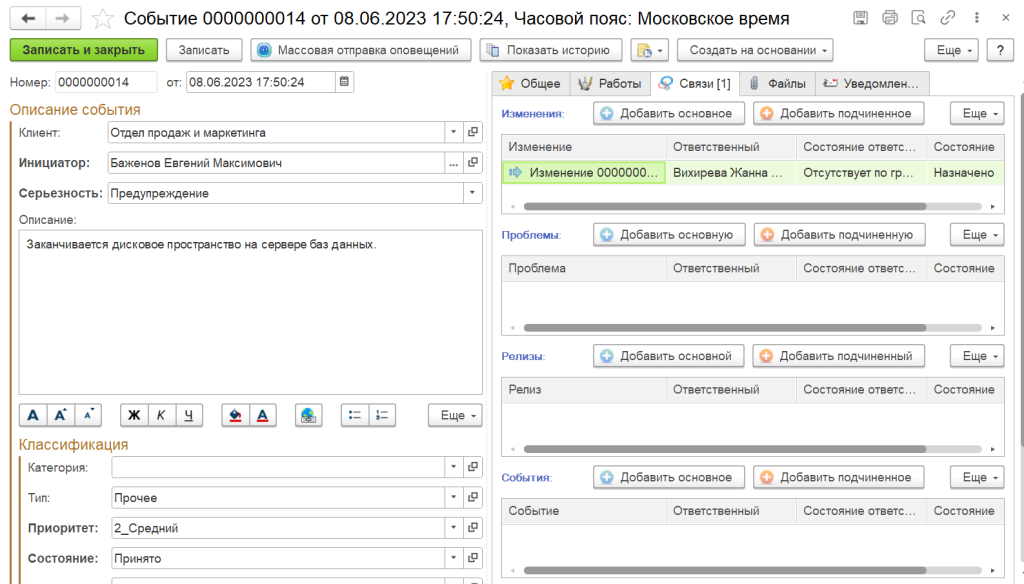Viewport: 1024px width, 584px height.
Task: Pick the text background fill color
Action: click(235, 415)
